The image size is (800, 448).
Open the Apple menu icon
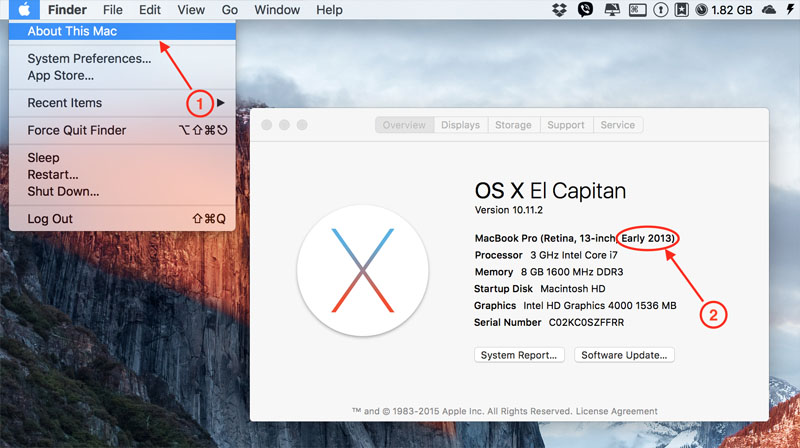24,10
